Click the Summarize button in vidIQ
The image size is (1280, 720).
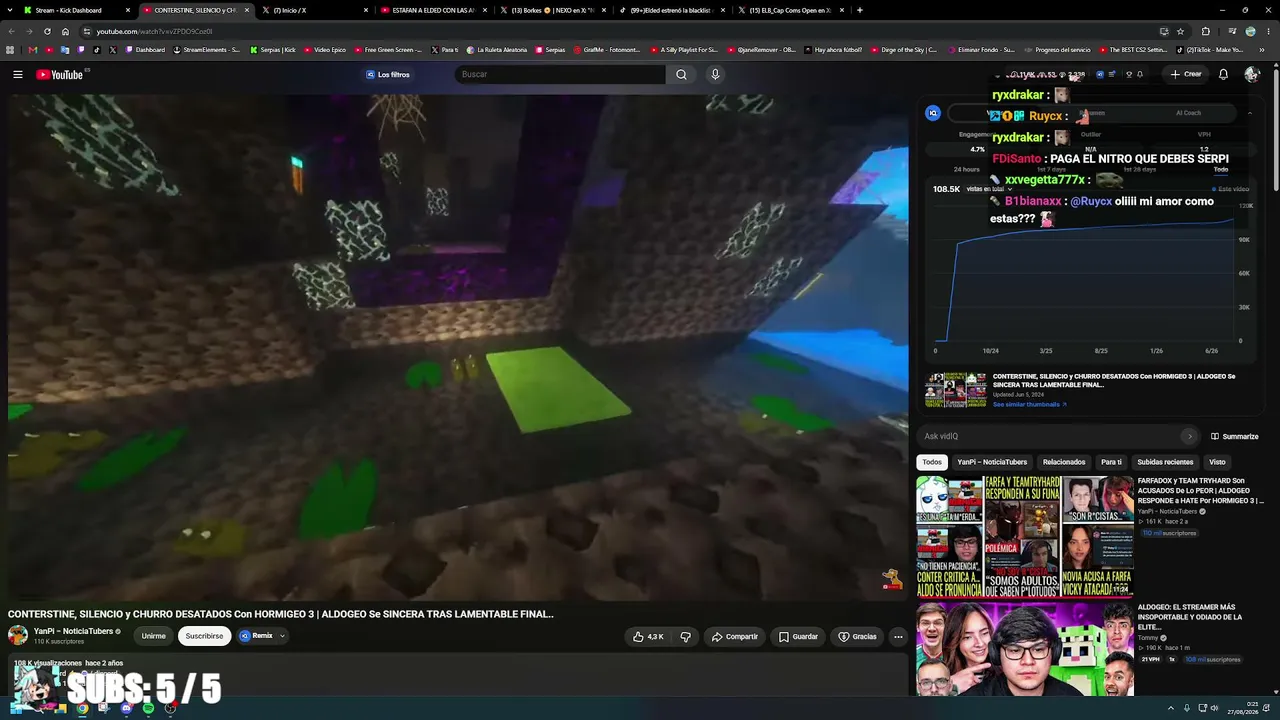click(x=1234, y=436)
